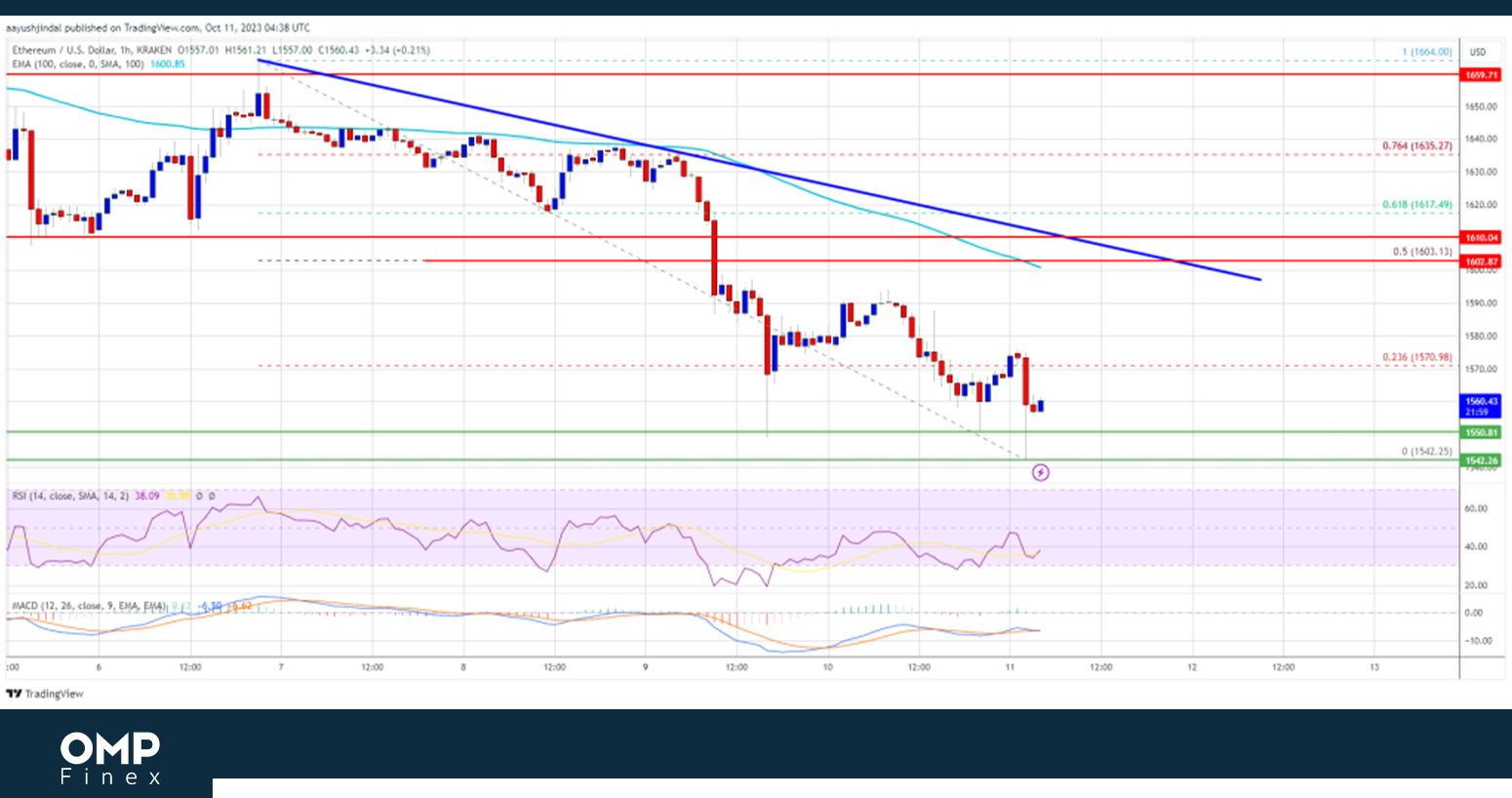Click the blue descending trend line
This screenshot has height=798, width=1512.
coord(759,170)
